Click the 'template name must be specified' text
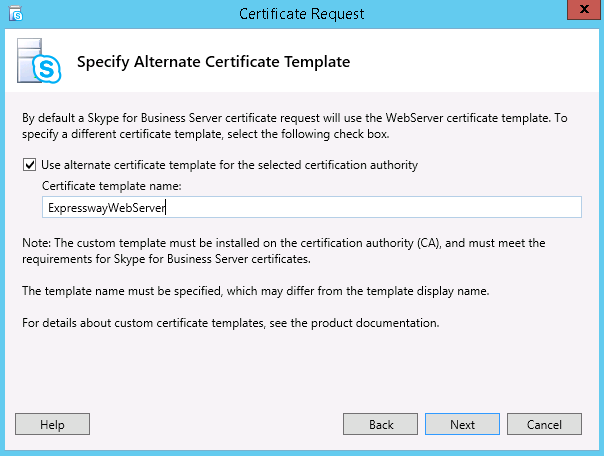 [x=255, y=291]
